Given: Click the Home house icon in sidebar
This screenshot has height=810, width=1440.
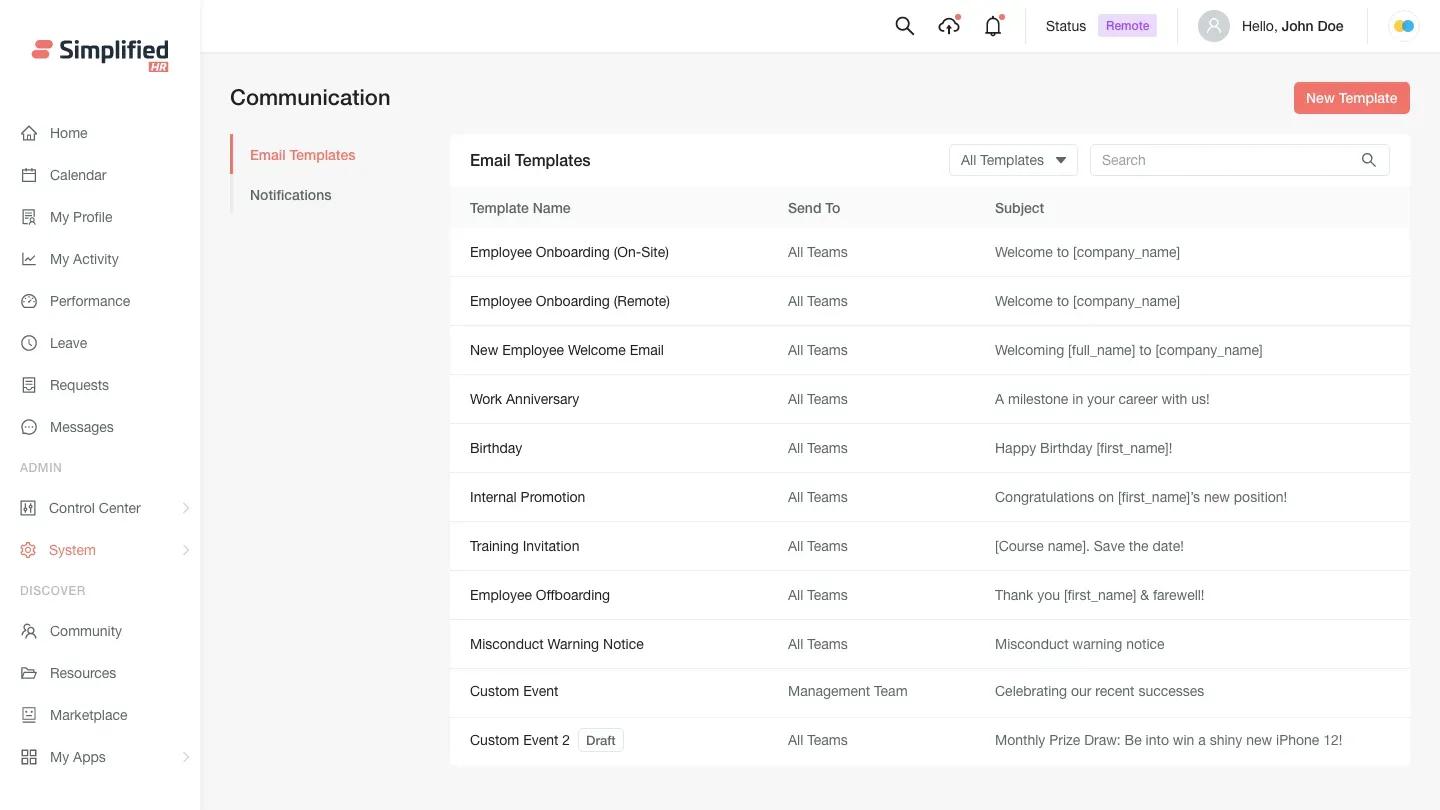Looking at the screenshot, I should (29, 133).
